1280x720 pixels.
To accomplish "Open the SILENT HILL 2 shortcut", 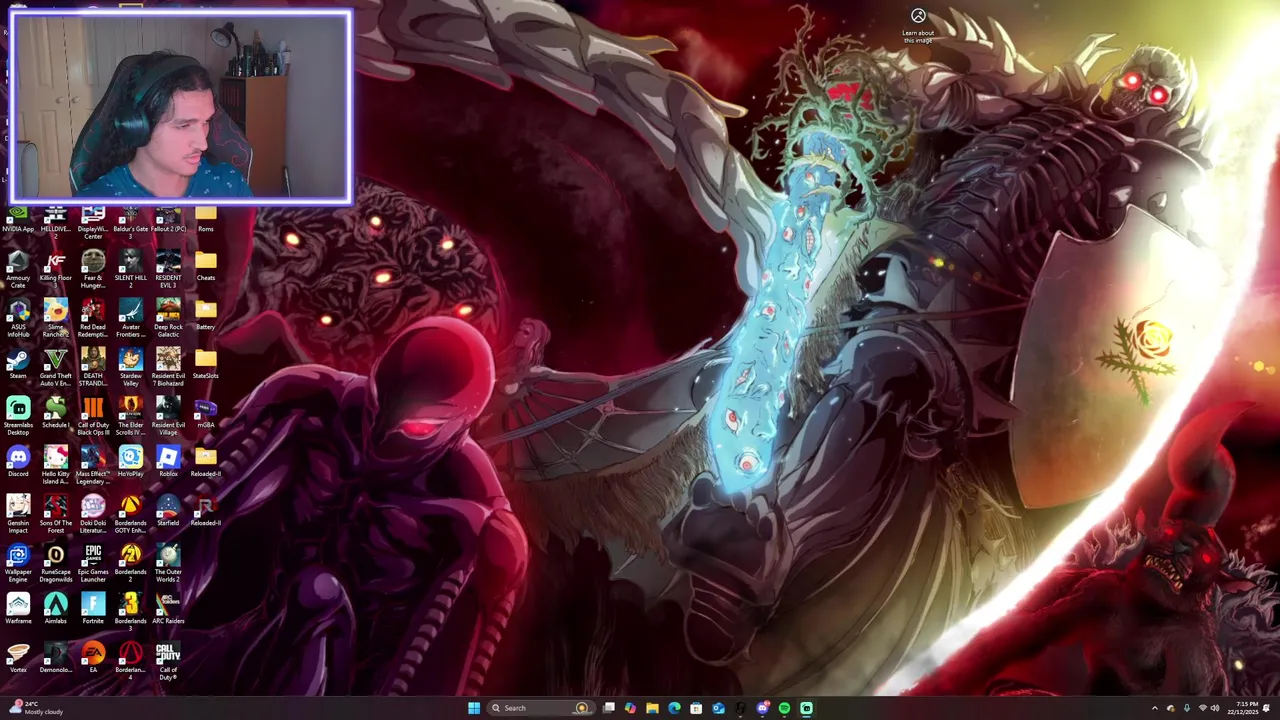I will 130,269.
